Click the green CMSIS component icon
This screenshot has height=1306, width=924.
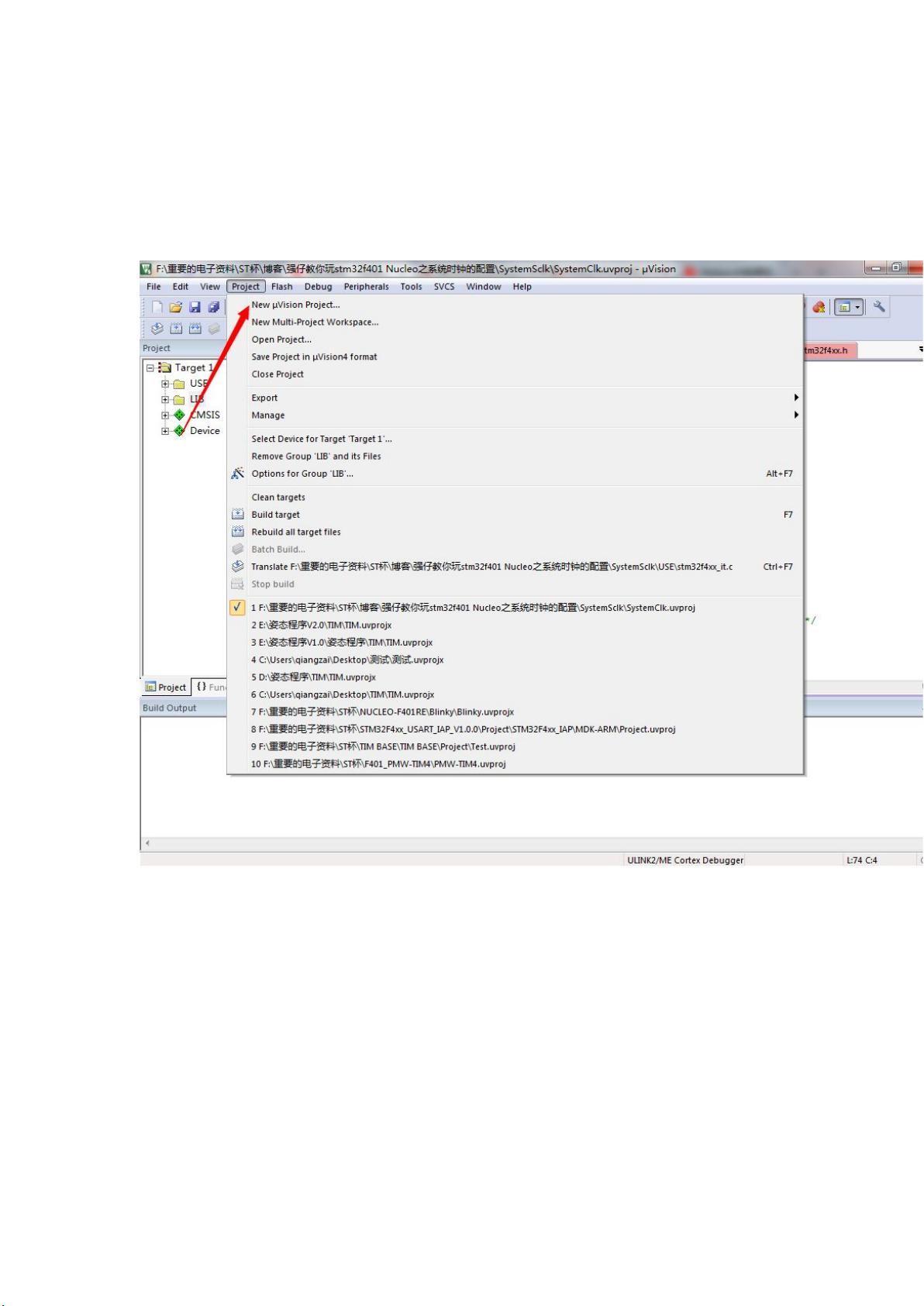[x=180, y=415]
